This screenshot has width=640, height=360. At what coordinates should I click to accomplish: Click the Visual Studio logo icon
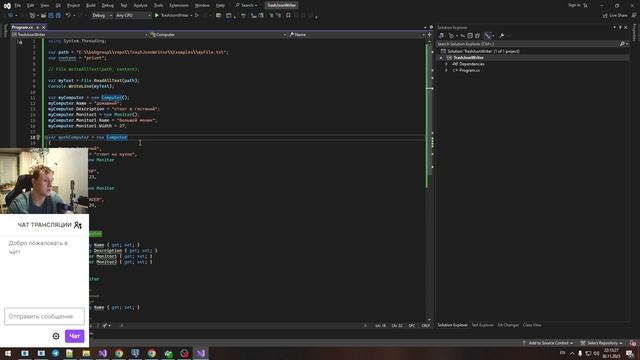7,5
